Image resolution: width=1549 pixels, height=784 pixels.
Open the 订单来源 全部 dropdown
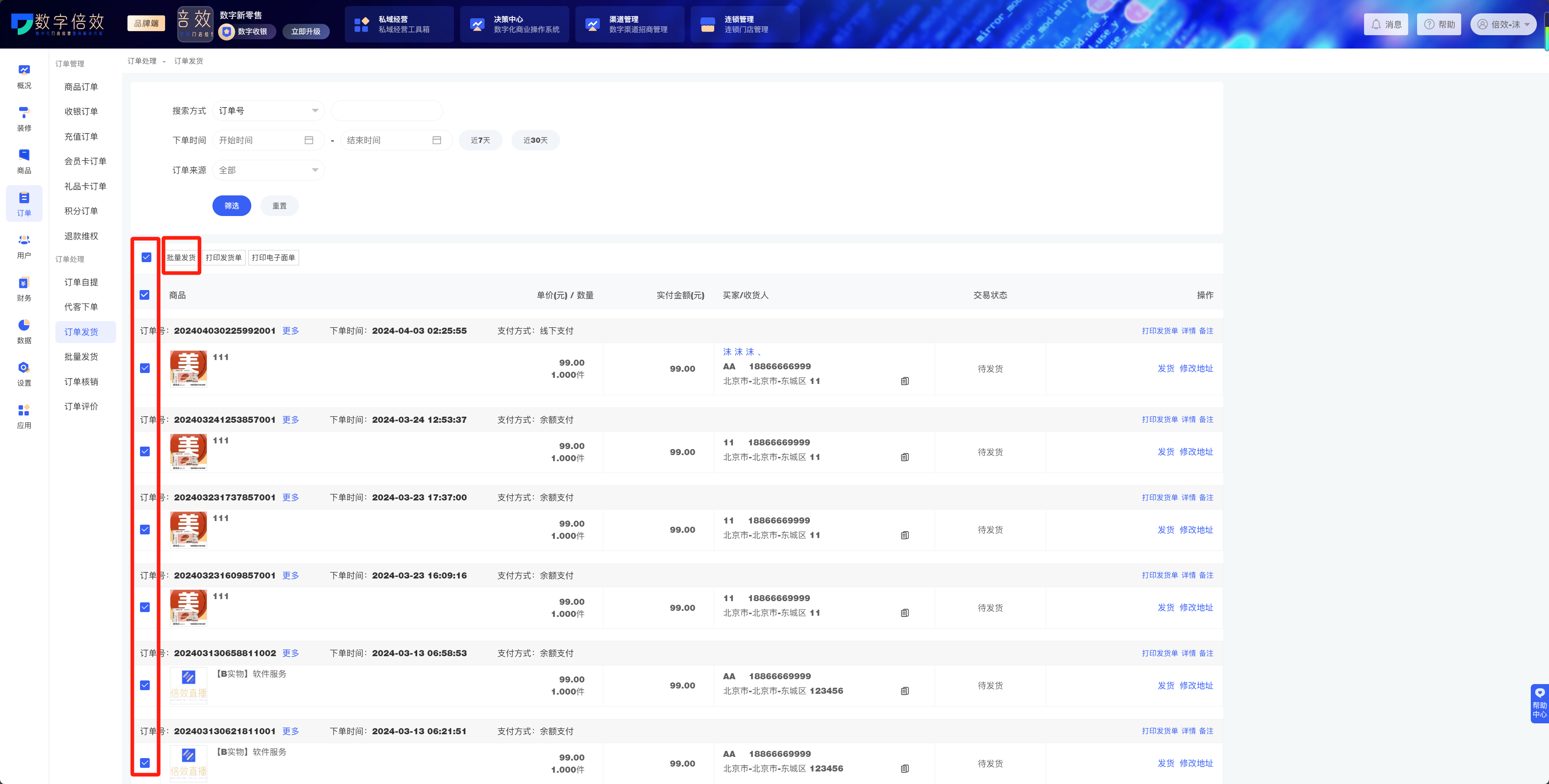point(268,170)
